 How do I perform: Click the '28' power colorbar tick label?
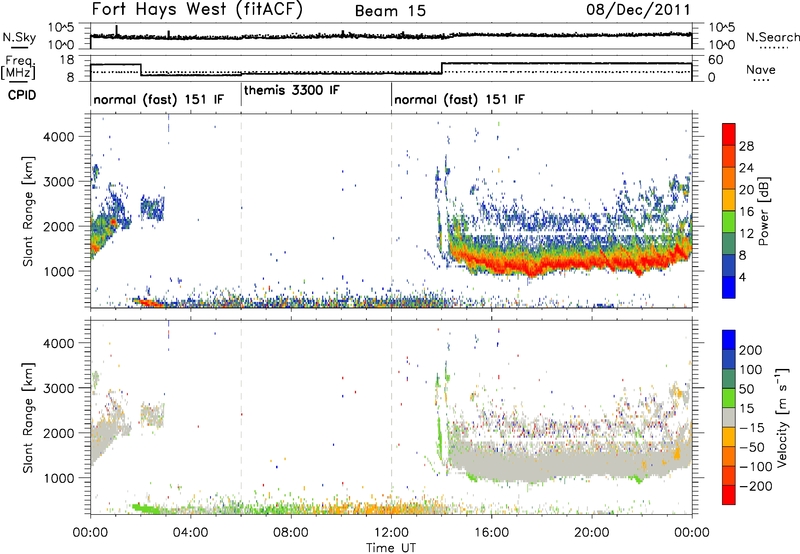pyautogui.click(x=746, y=146)
